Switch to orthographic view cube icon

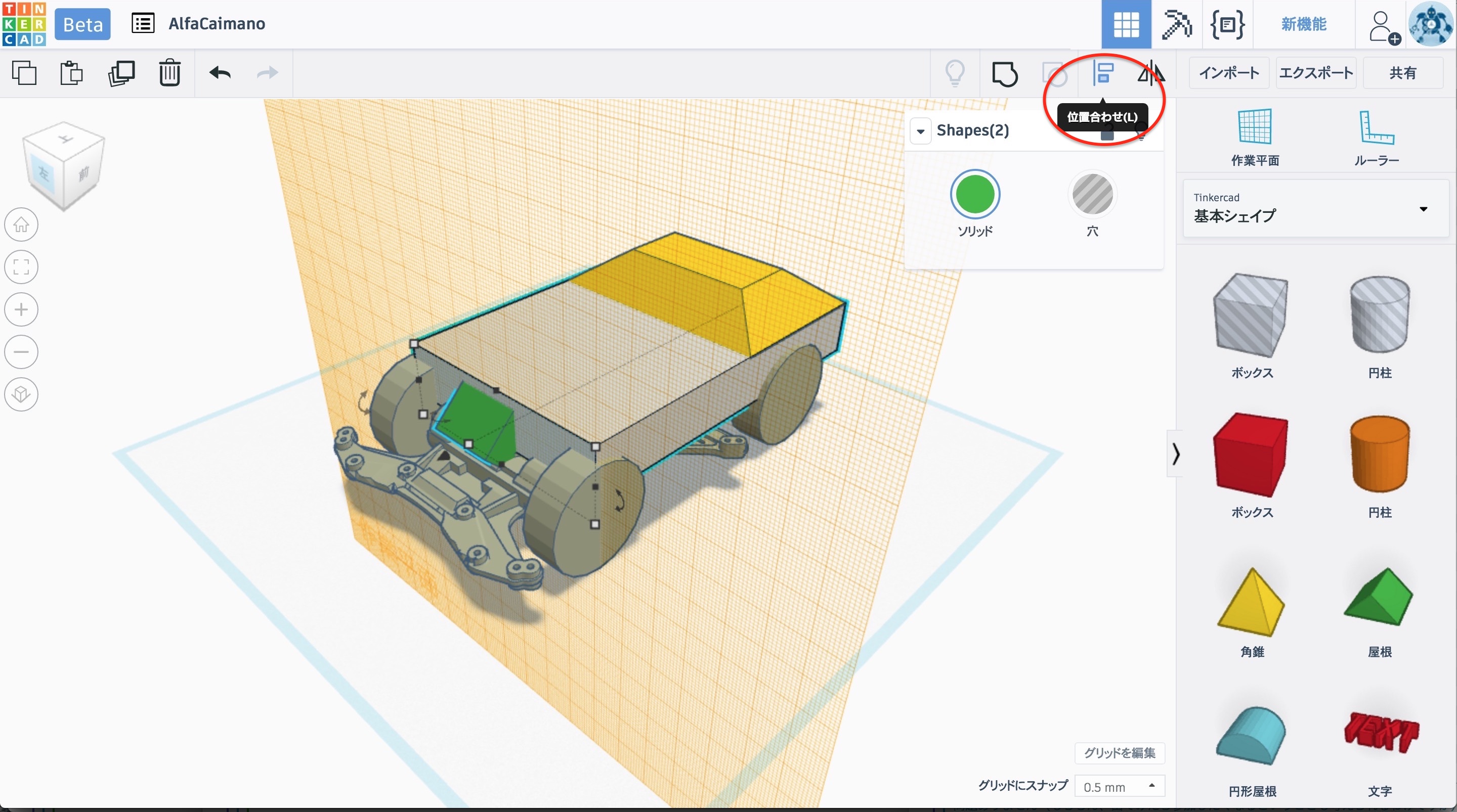[21, 394]
